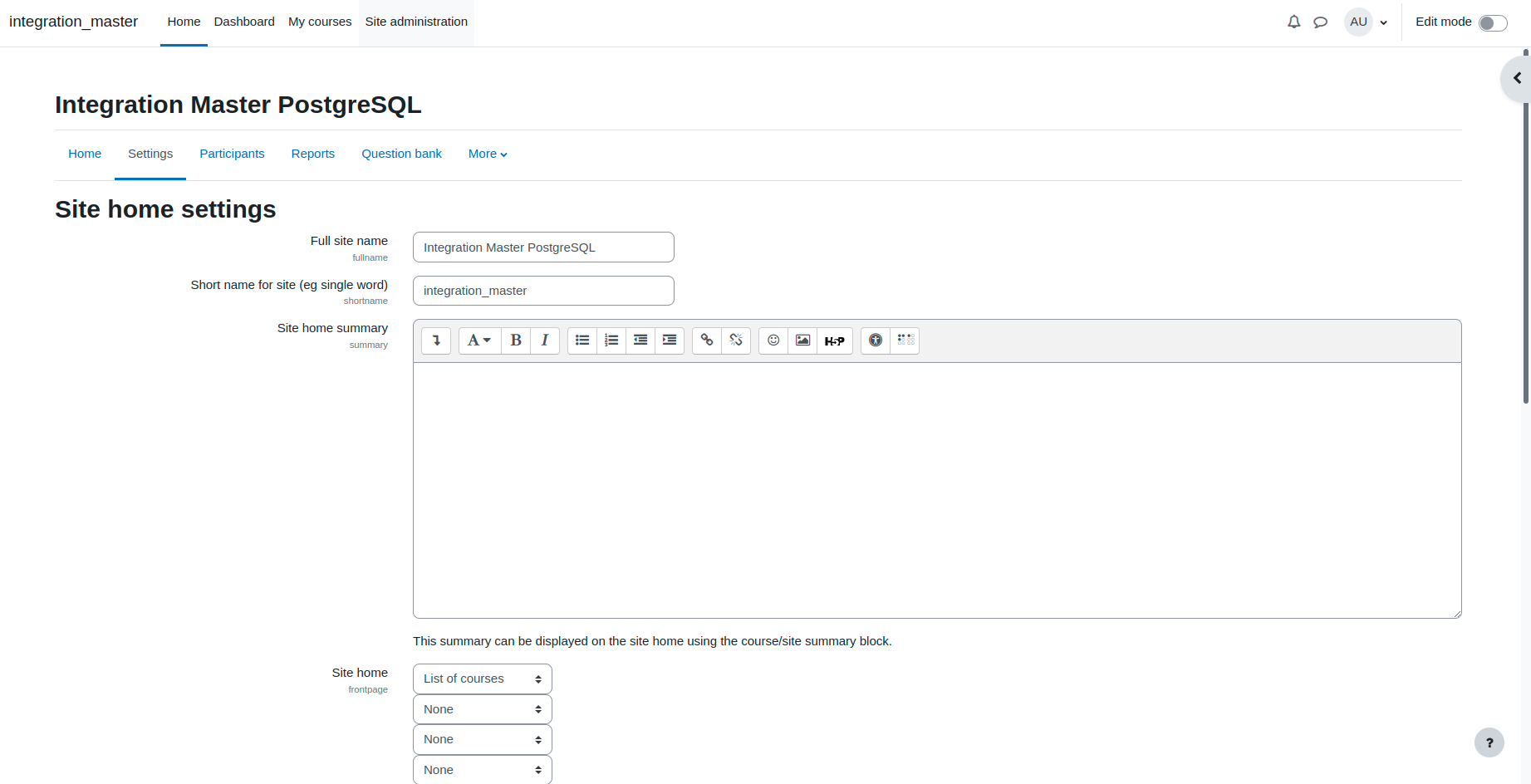Click the integration_master site brand link
1531x784 pixels.
click(74, 22)
